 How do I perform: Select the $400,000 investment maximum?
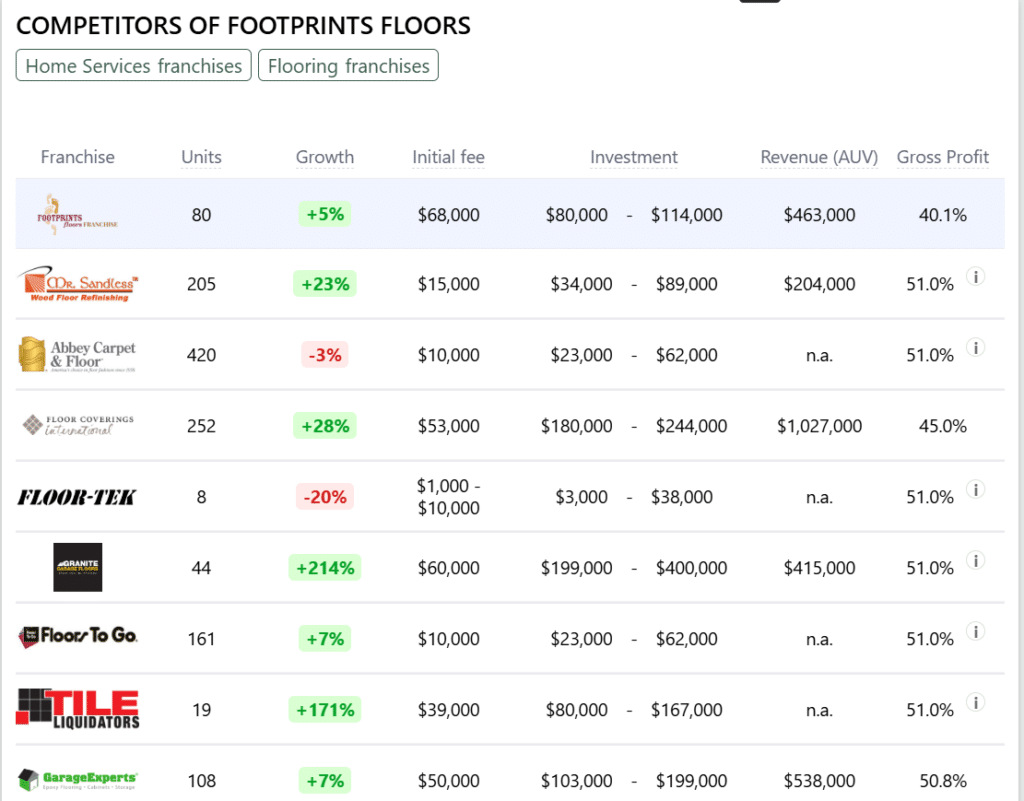pyautogui.click(x=692, y=568)
